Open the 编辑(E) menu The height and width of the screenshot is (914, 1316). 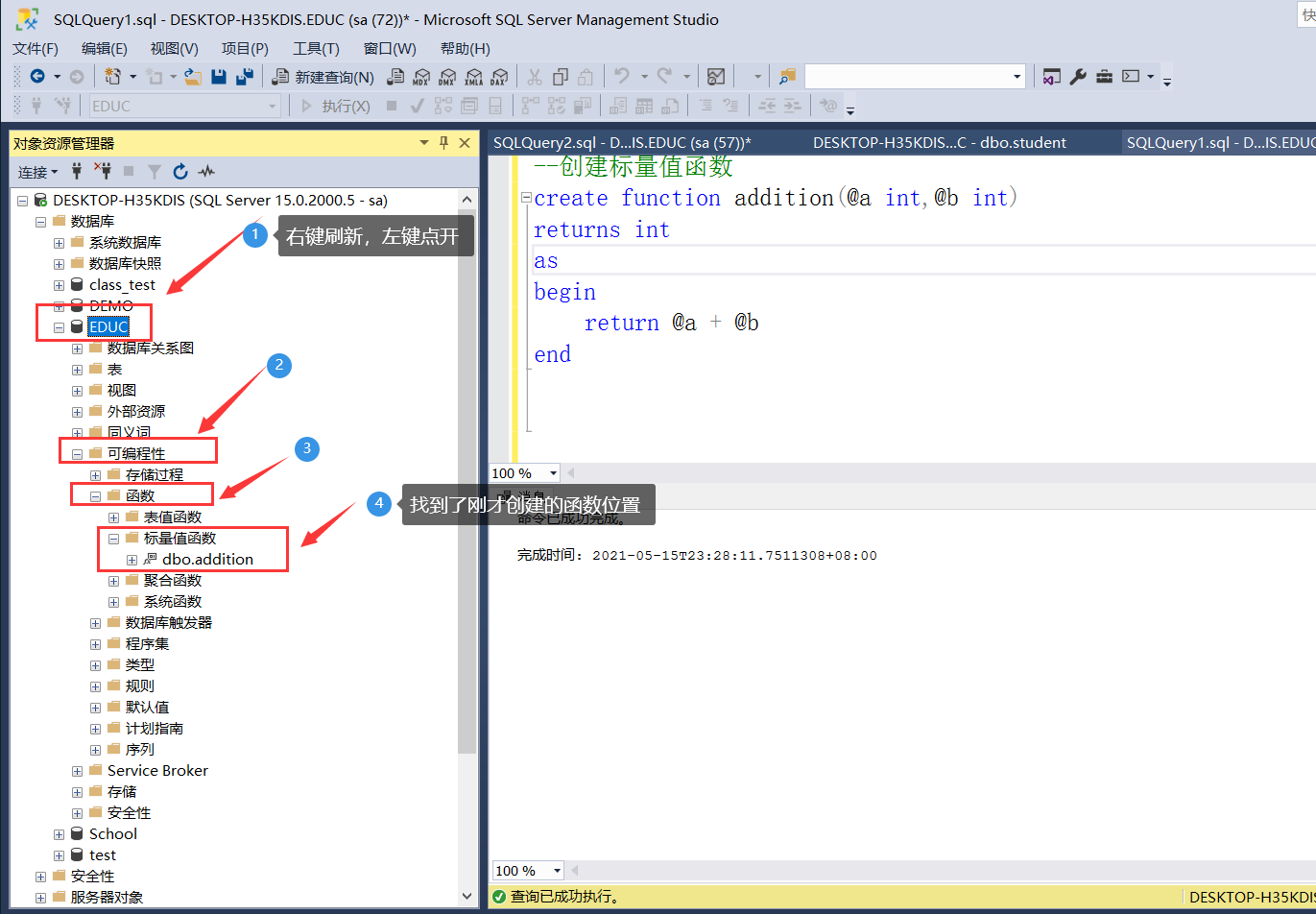coord(105,48)
